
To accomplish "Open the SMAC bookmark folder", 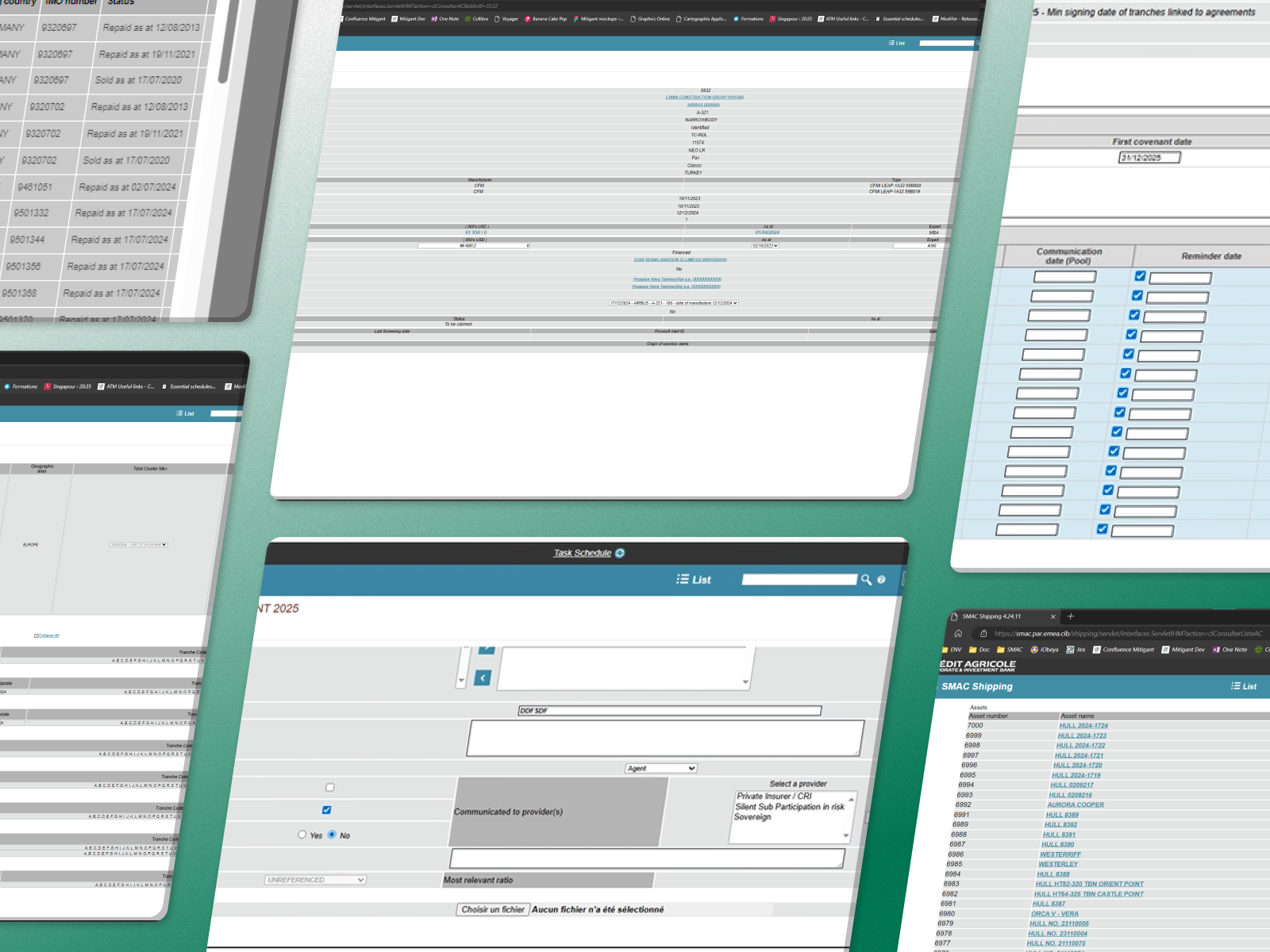I will point(1010,650).
